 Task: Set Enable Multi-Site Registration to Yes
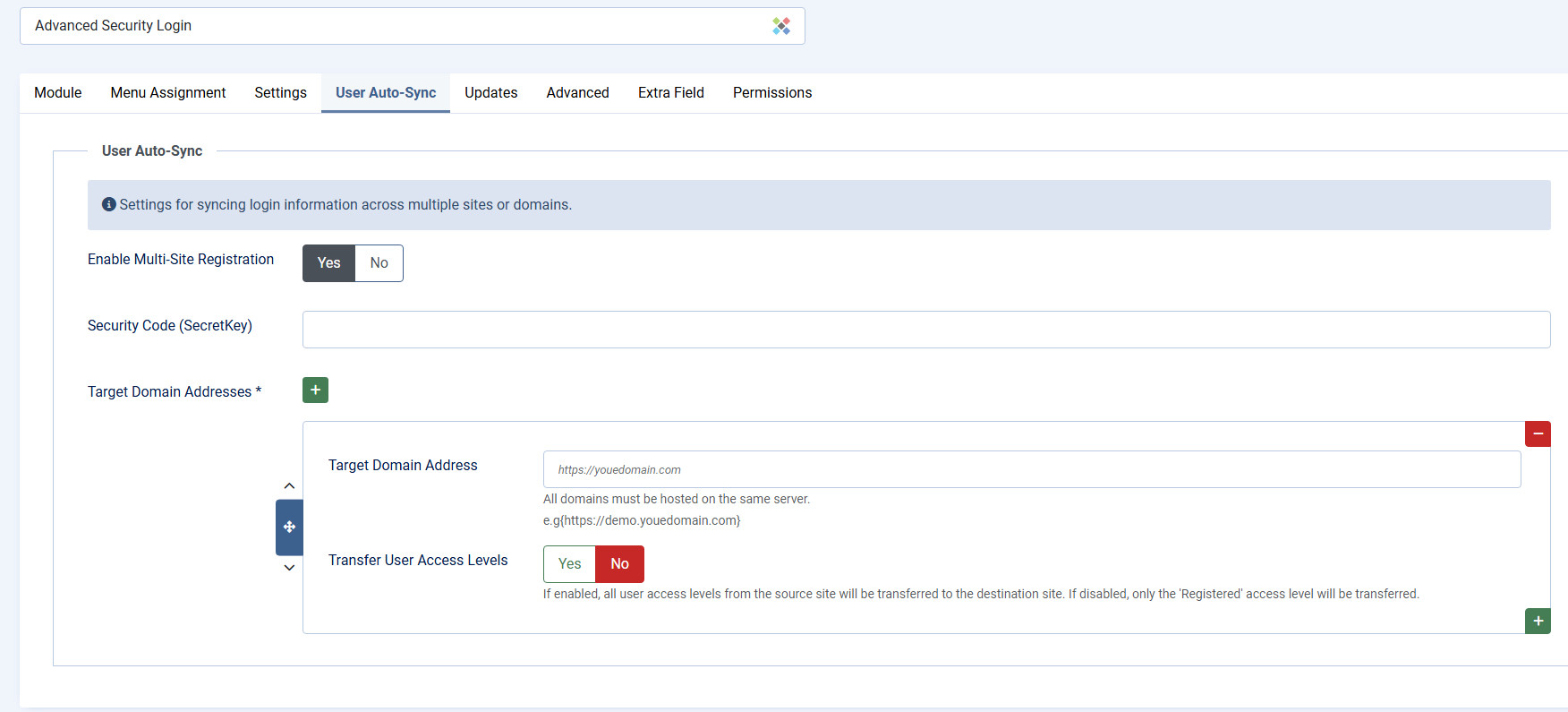point(328,263)
